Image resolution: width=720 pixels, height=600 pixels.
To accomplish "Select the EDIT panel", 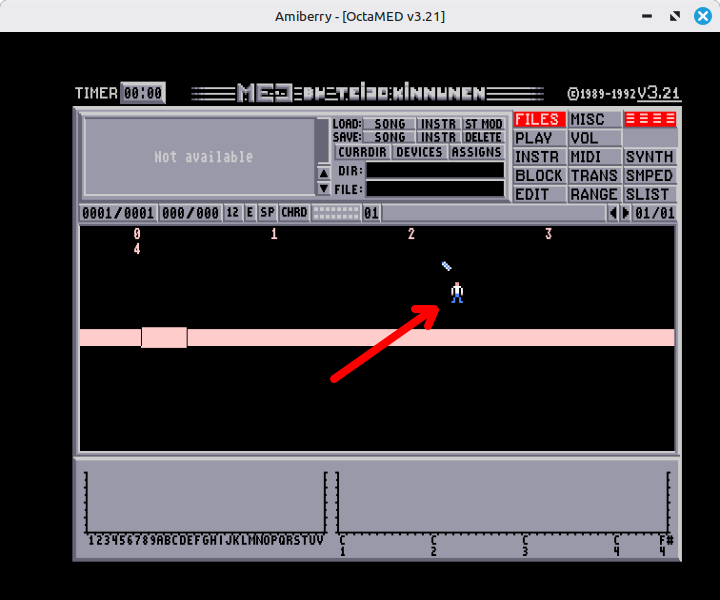I will (539, 195).
